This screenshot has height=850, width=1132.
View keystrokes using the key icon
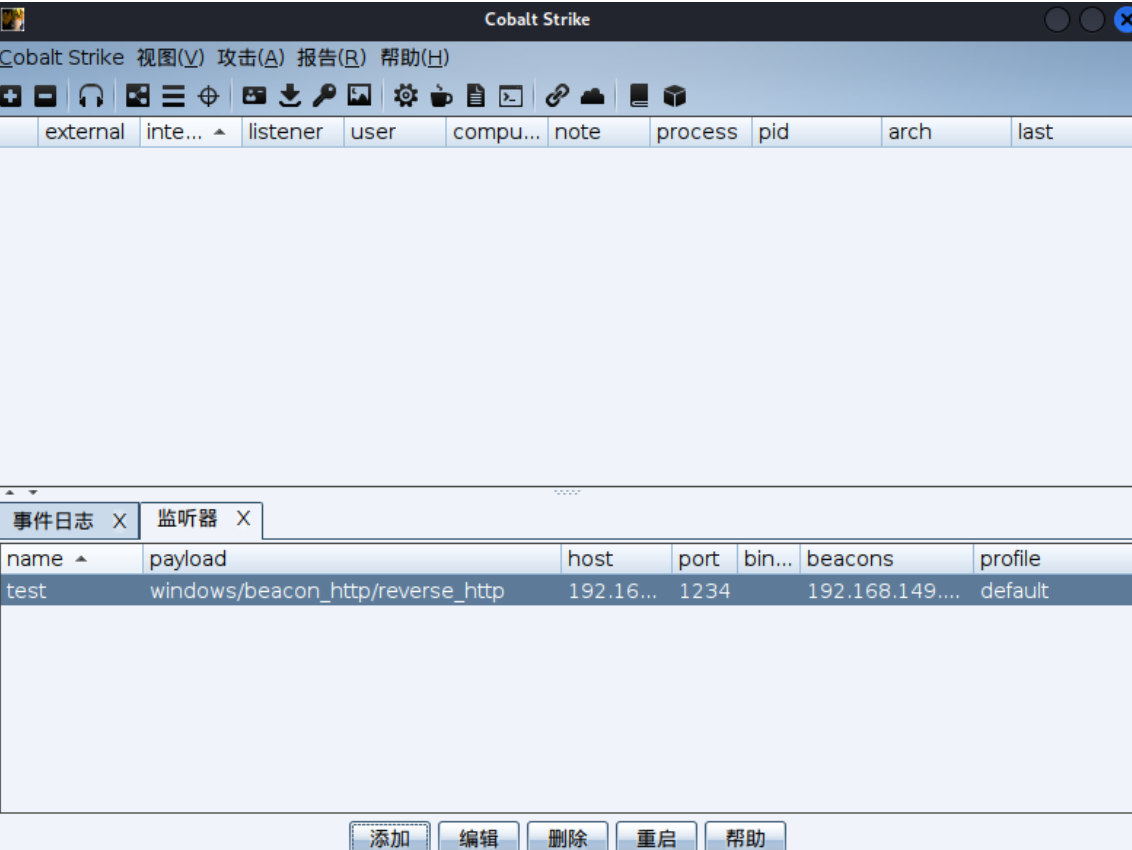tap(324, 96)
